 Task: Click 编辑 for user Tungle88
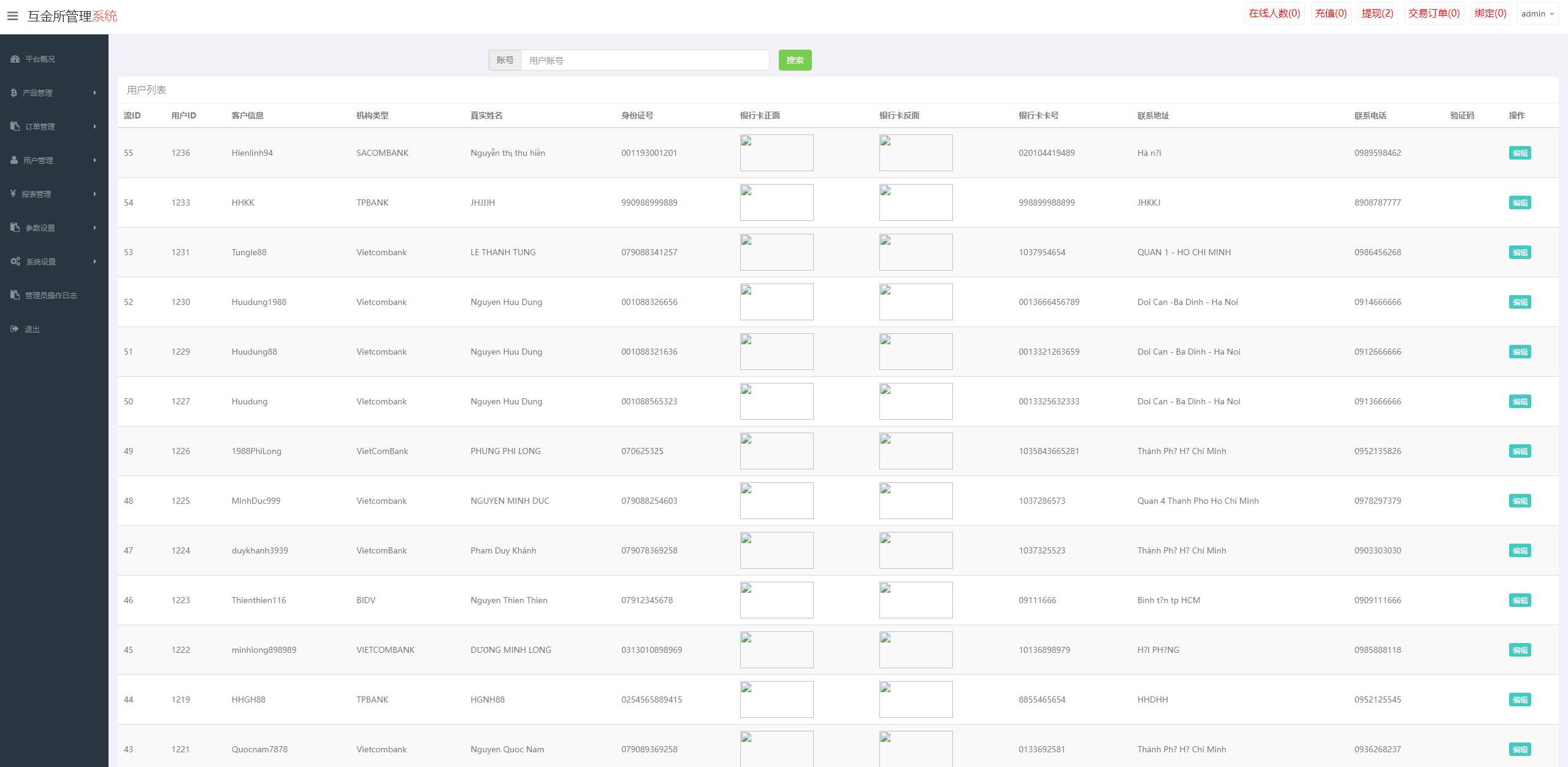pos(1520,252)
